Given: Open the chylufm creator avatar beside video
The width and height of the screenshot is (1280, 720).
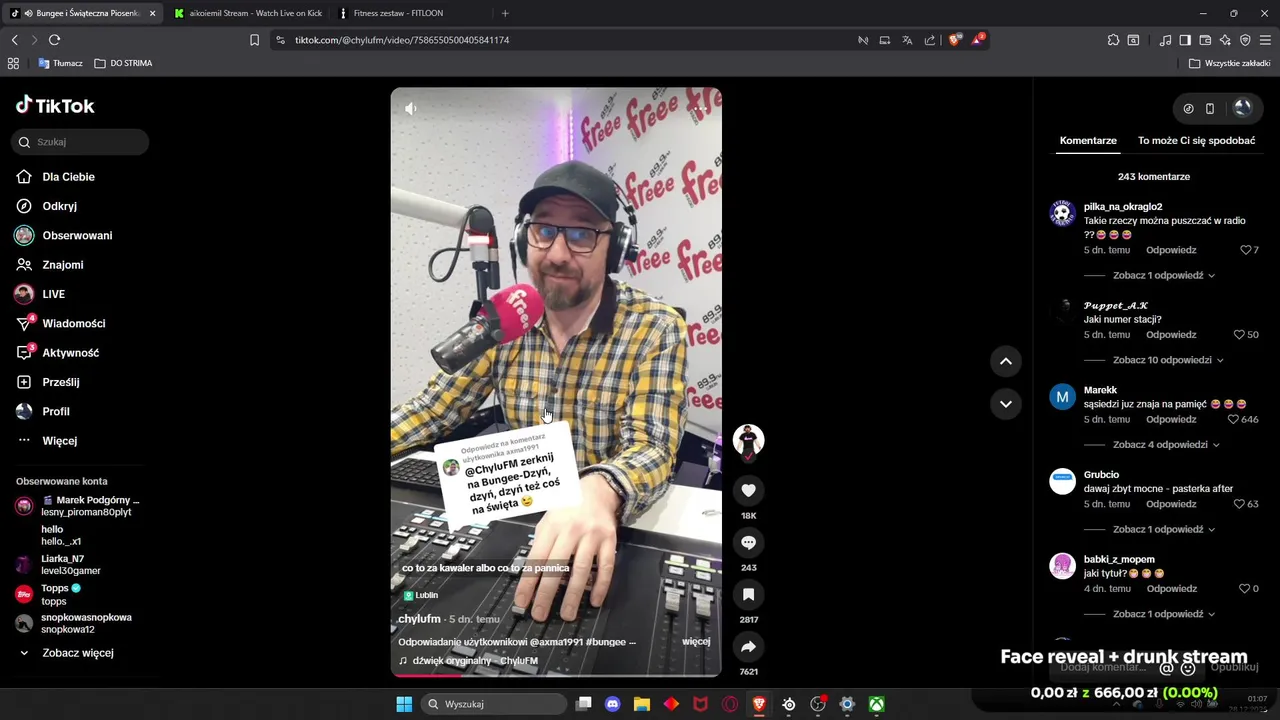Looking at the screenshot, I should (x=748, y=440).
